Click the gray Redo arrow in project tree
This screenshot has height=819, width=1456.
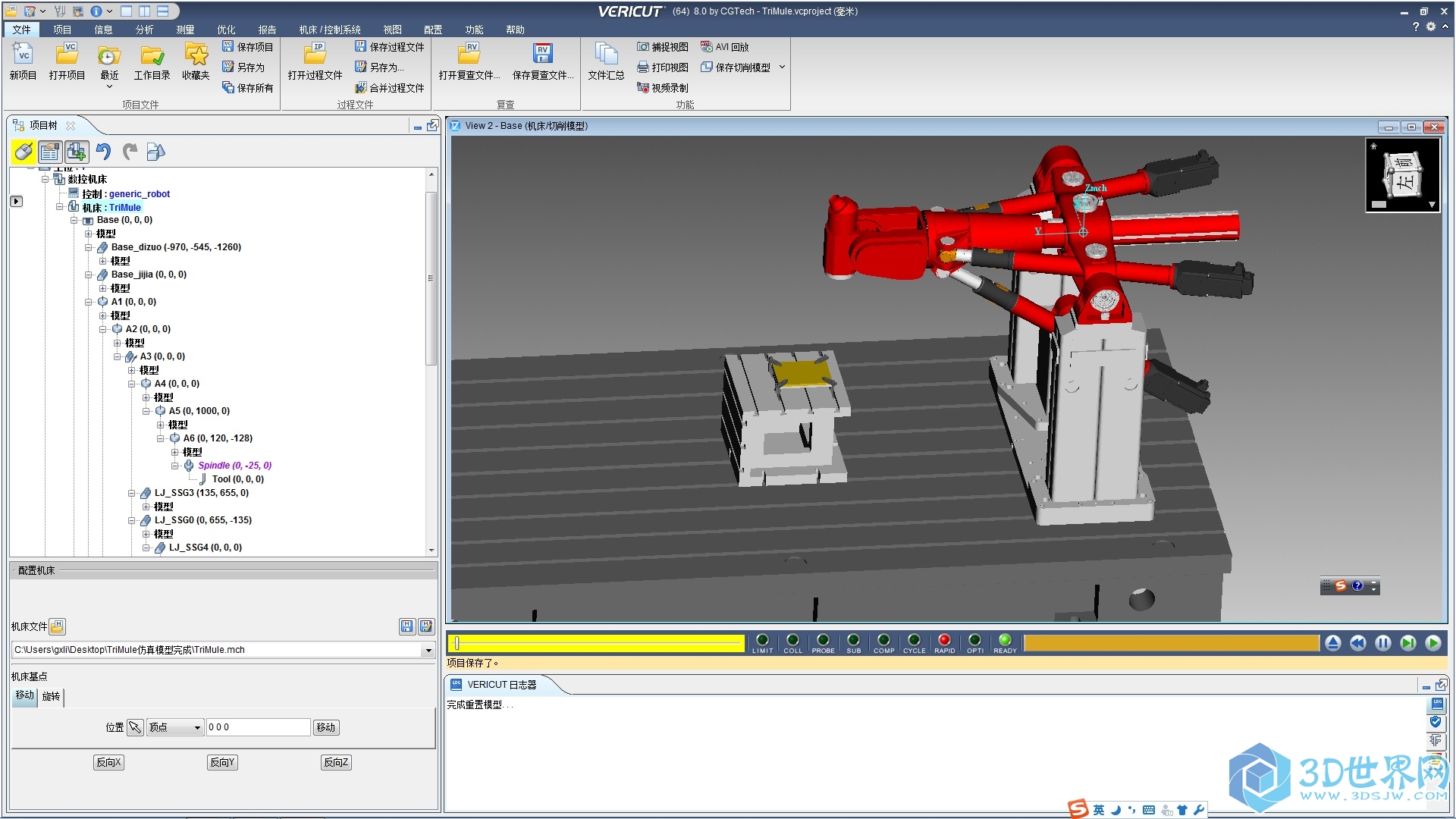point(130,152)
